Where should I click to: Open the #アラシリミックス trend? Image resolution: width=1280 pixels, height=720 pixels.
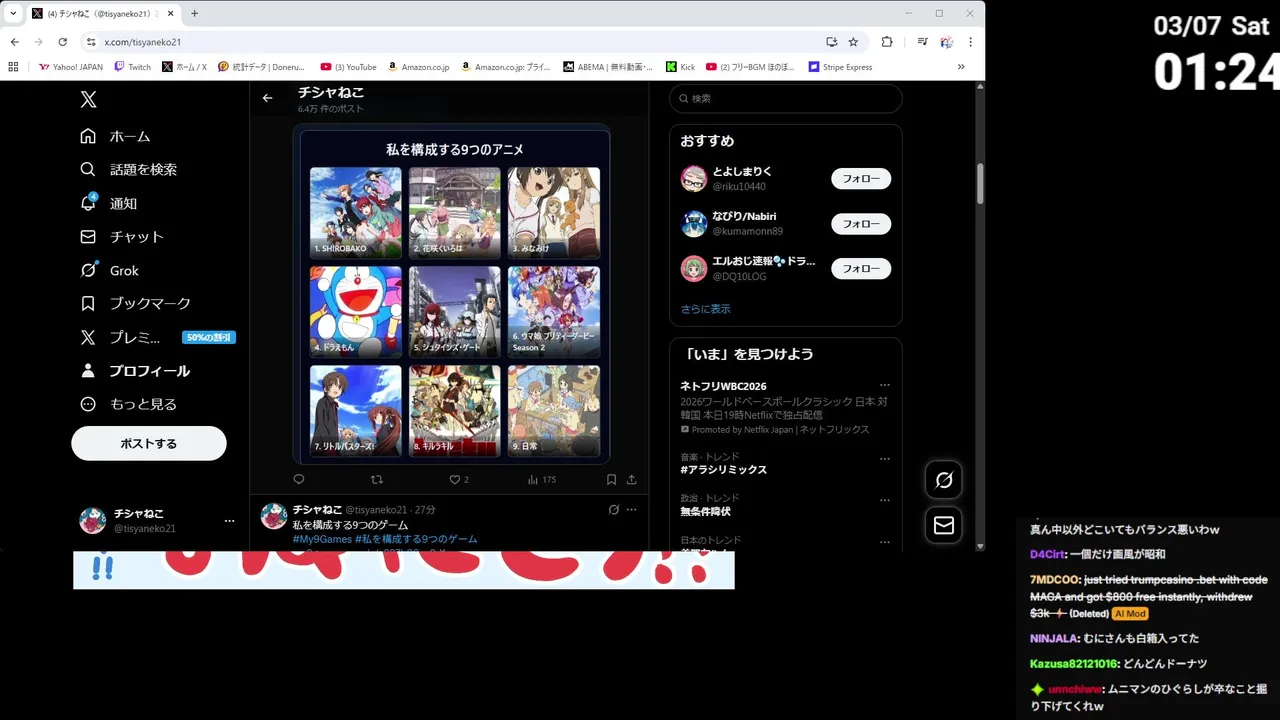click(x=724, y=470)
